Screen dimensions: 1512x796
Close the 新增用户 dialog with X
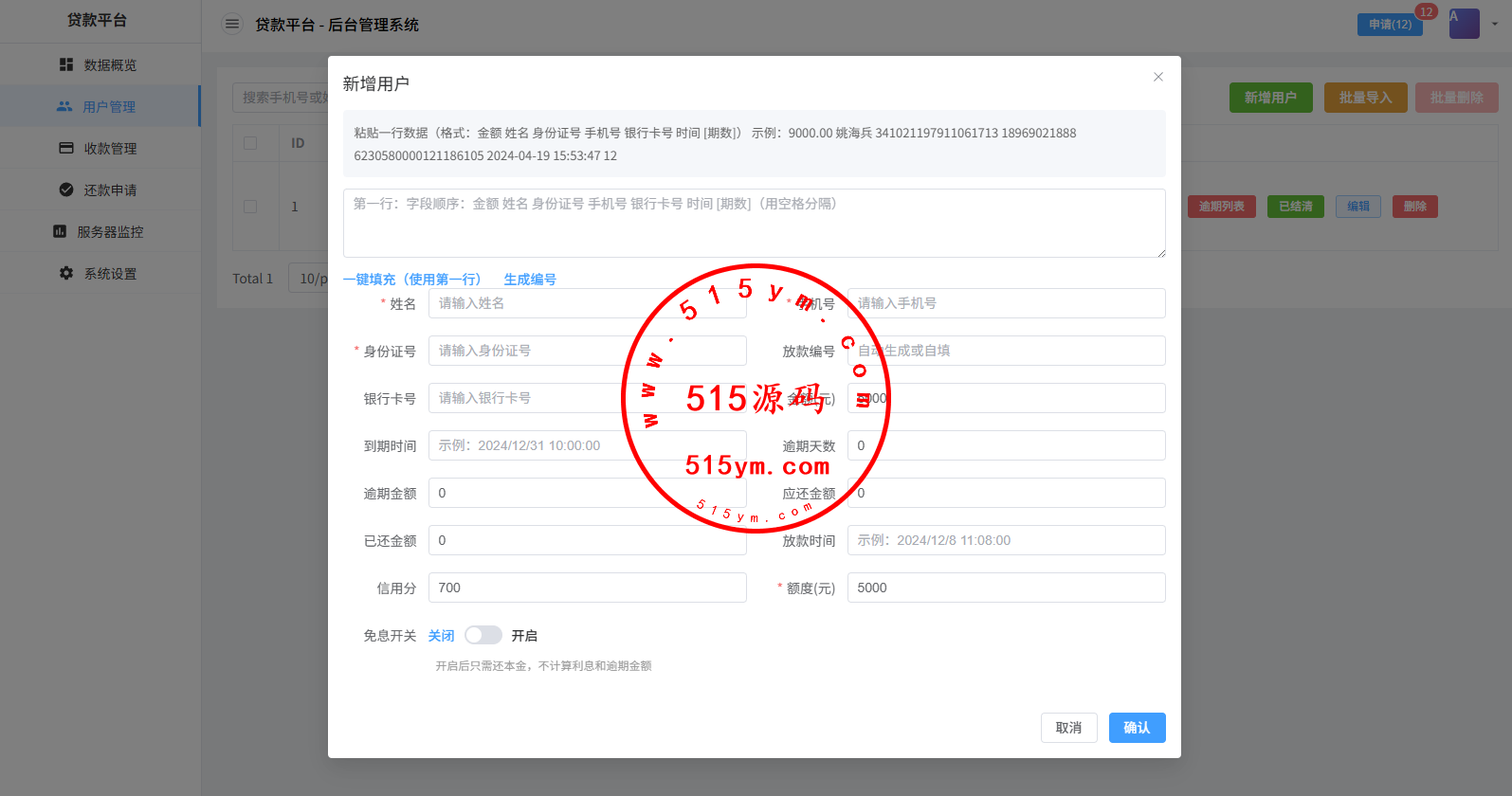coord(1157,77)
